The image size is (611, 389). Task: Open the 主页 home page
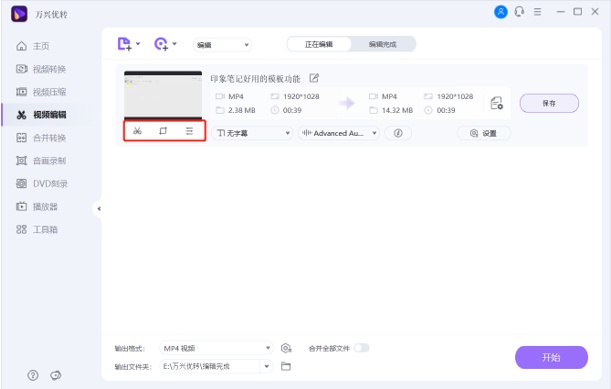point(33,46)
